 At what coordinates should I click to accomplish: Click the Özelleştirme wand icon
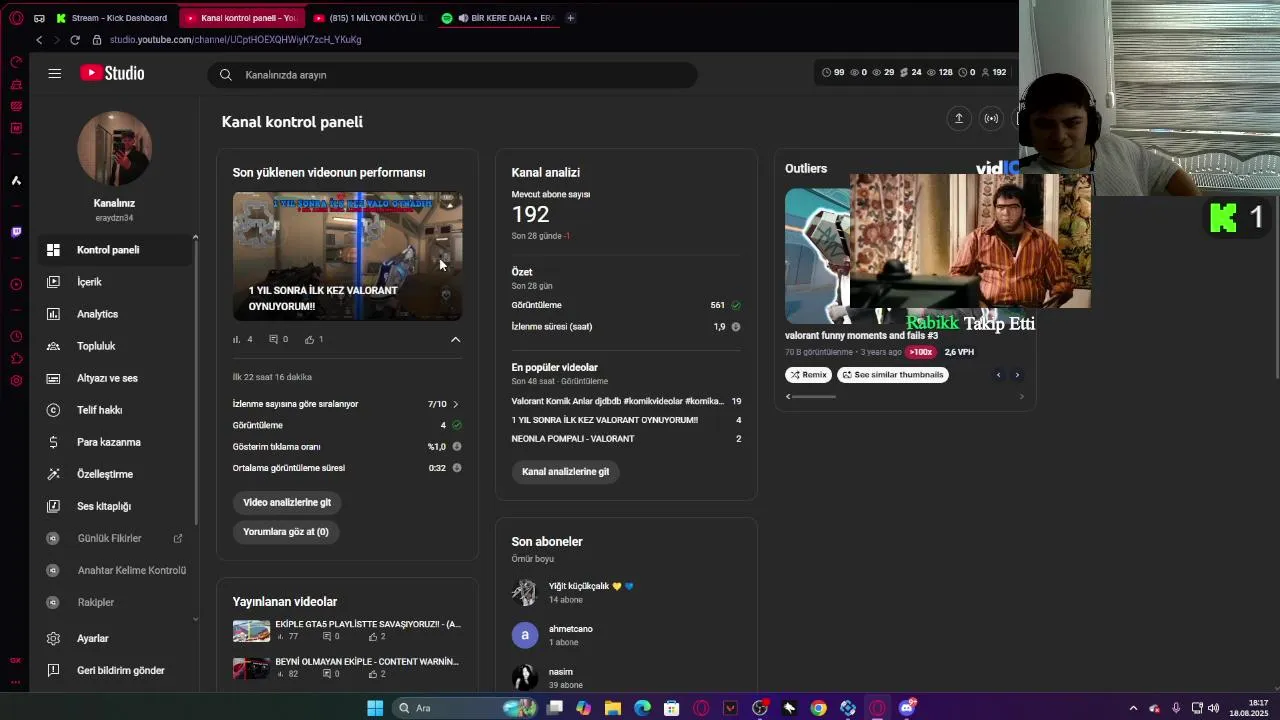(54, 474)
